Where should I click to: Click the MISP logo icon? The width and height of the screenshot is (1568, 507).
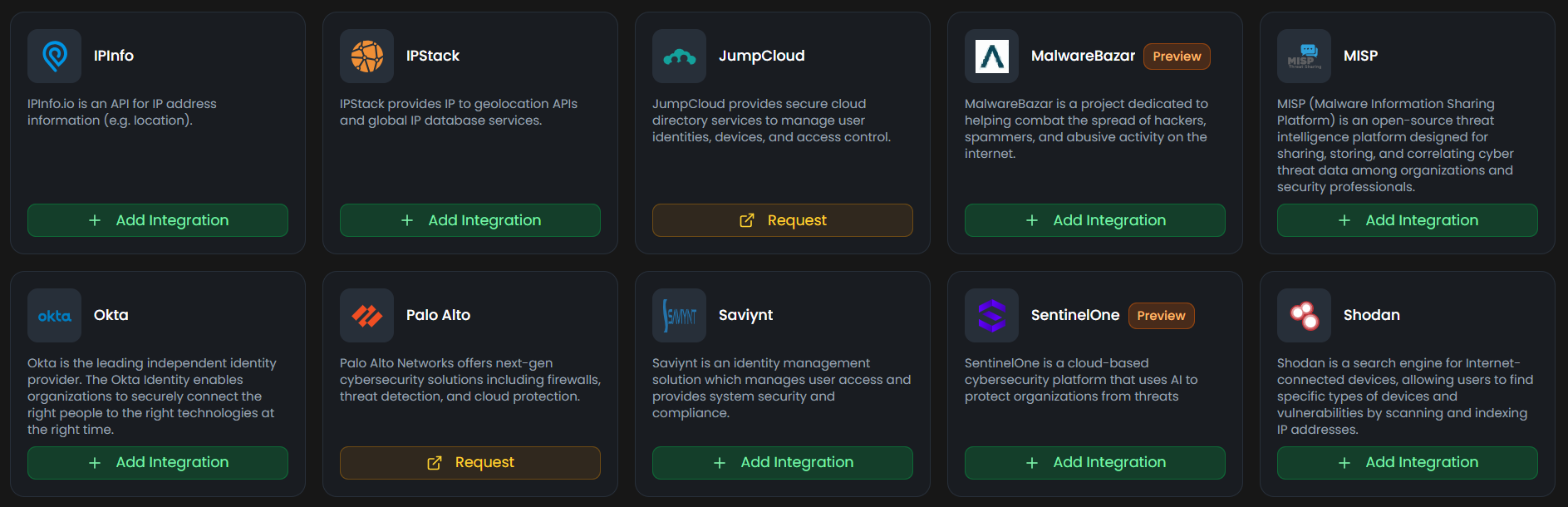(1304, 56)
